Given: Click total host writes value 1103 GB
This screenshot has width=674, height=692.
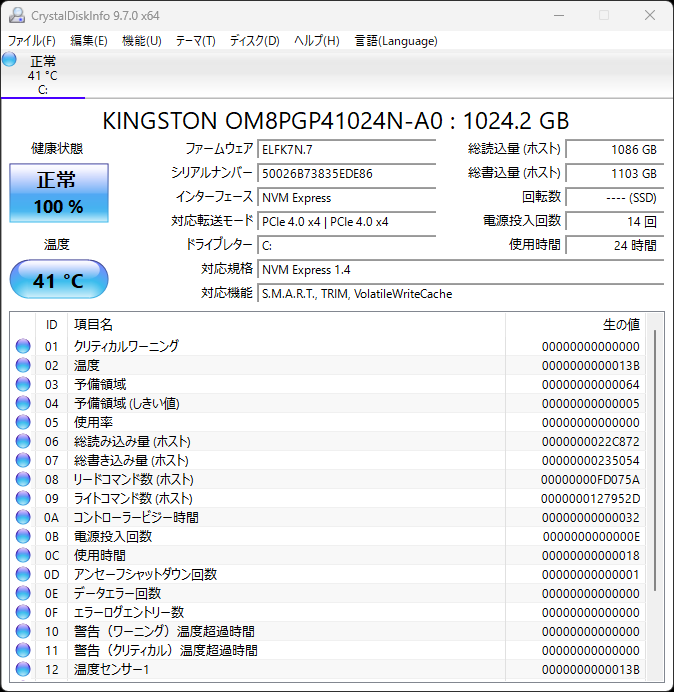Looking at the screenshot, I should point(614,173).
